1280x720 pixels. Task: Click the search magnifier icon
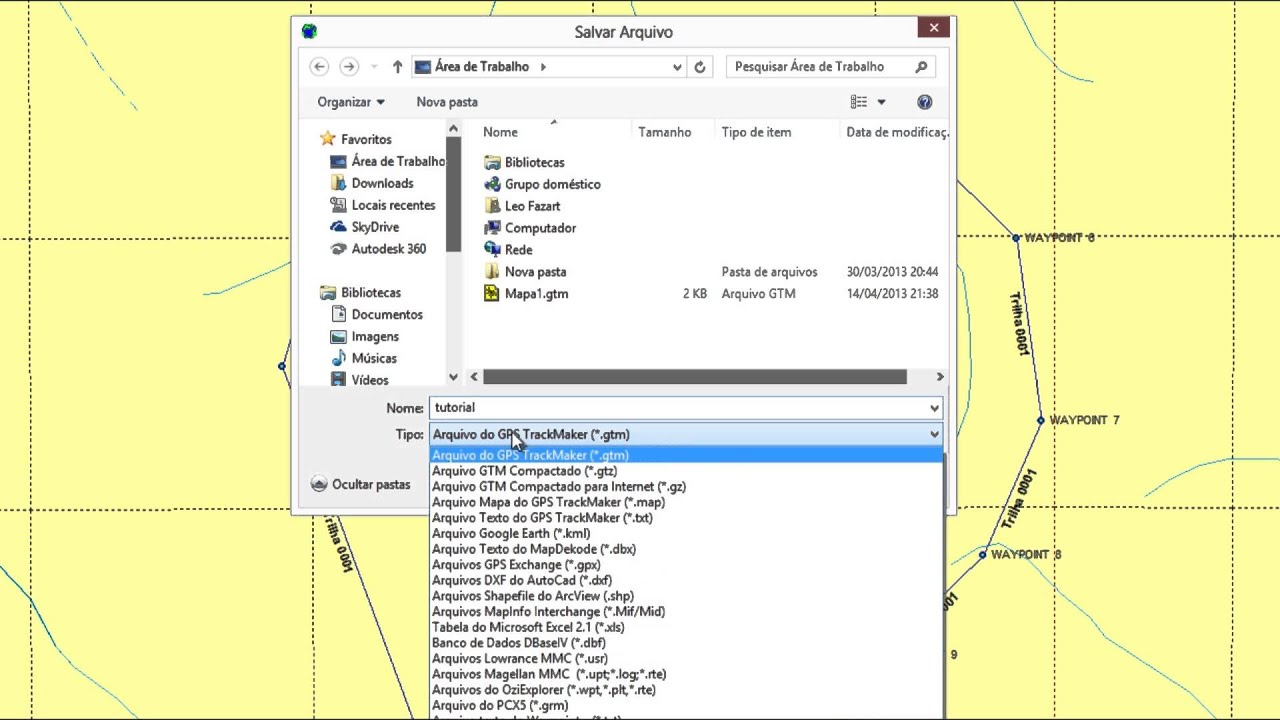click(921, 67)
